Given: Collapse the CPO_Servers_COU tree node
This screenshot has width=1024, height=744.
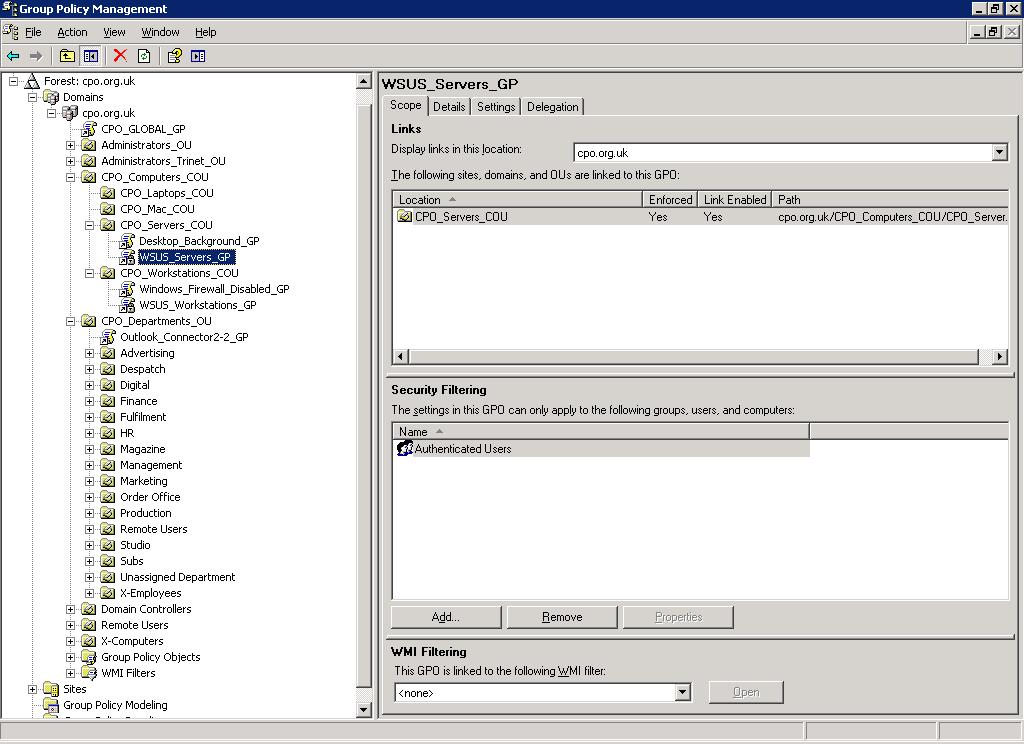Looking at the screenshot, I should 89,225.
